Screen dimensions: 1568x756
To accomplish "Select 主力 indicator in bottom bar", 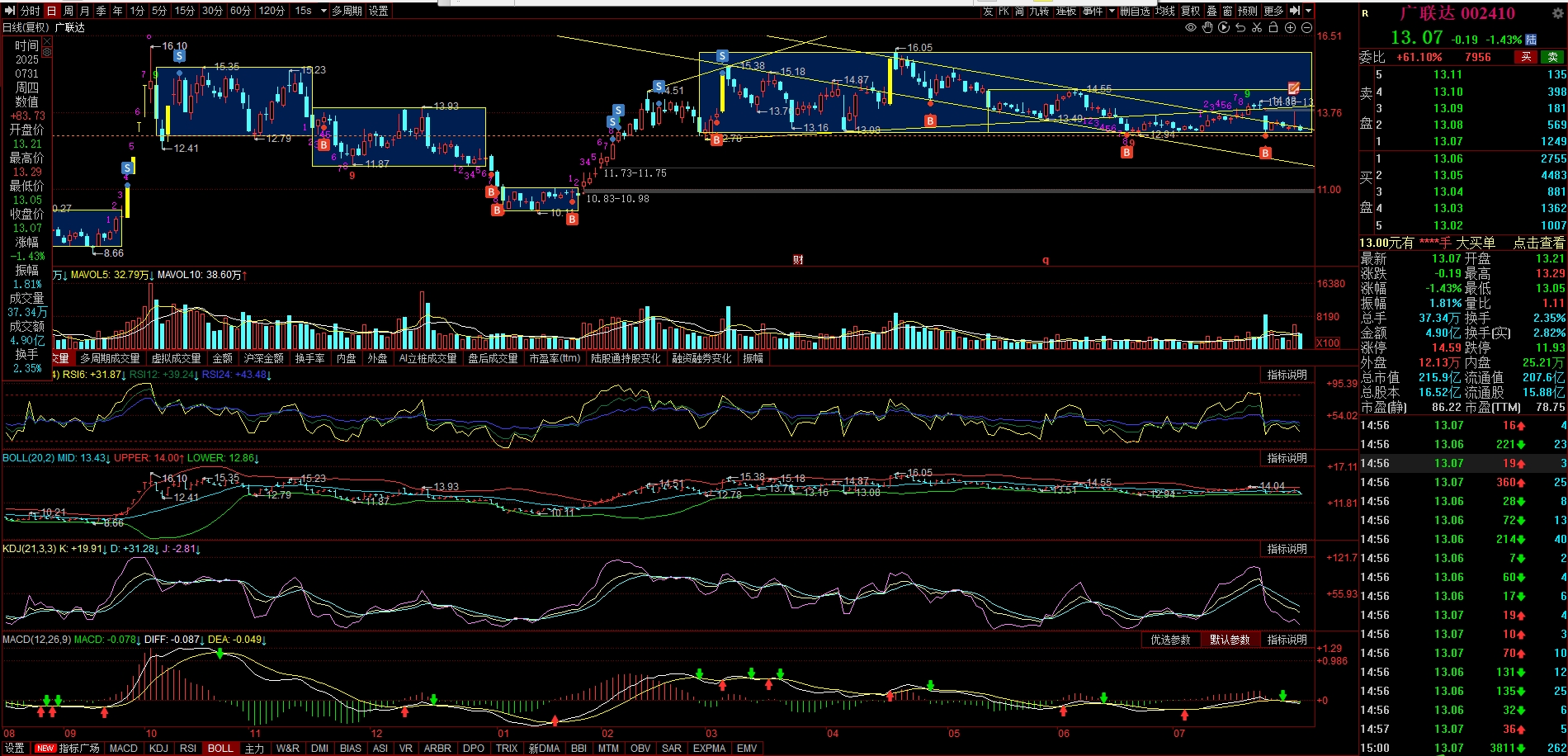I will tap(254, 749).
